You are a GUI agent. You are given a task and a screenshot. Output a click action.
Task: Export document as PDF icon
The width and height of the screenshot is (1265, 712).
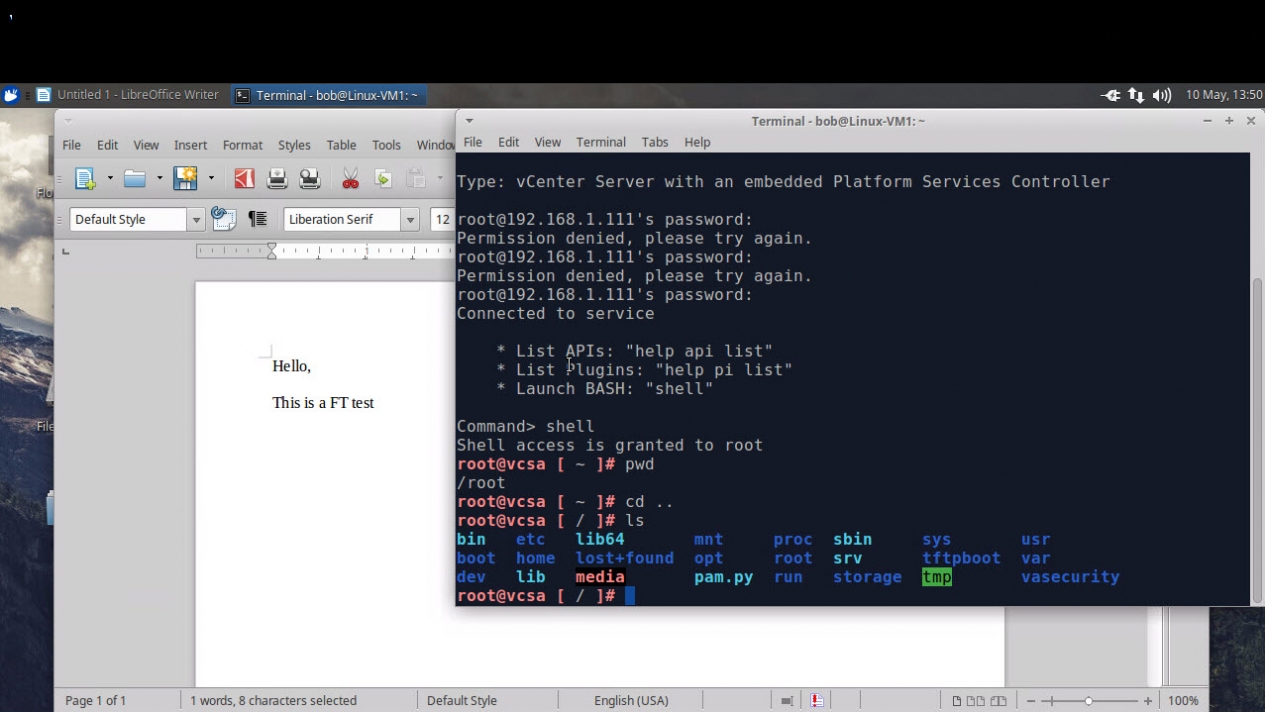click(x=244, y=179)
